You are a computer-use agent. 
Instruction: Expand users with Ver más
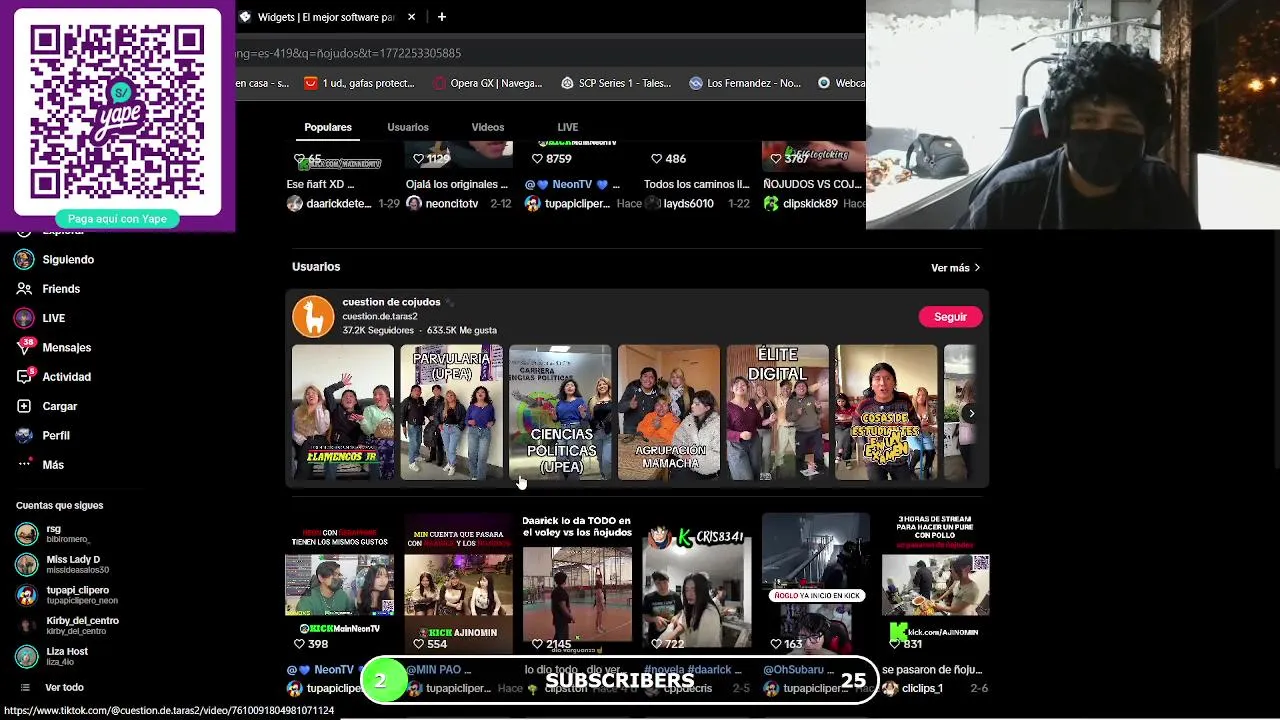coord(955,268)
